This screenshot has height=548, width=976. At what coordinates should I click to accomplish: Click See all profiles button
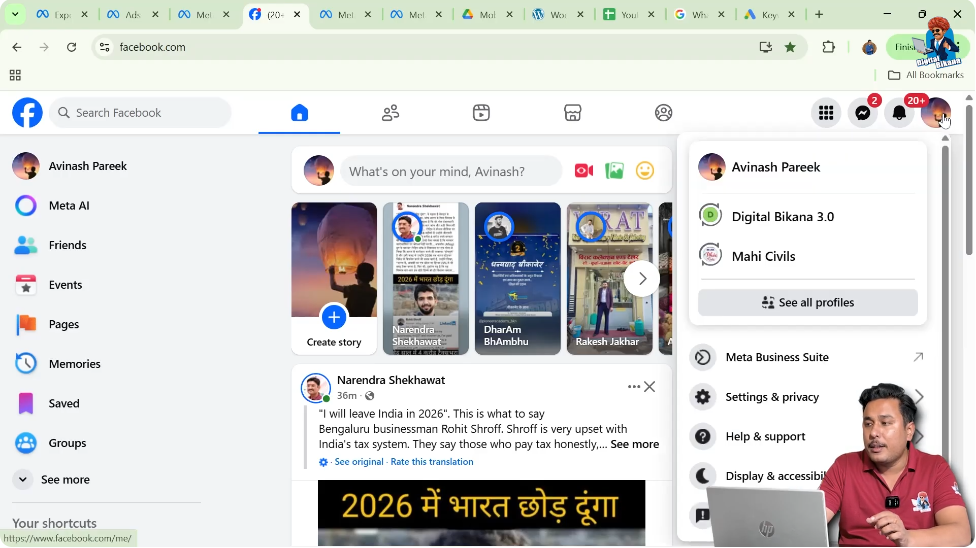[807, 303]
